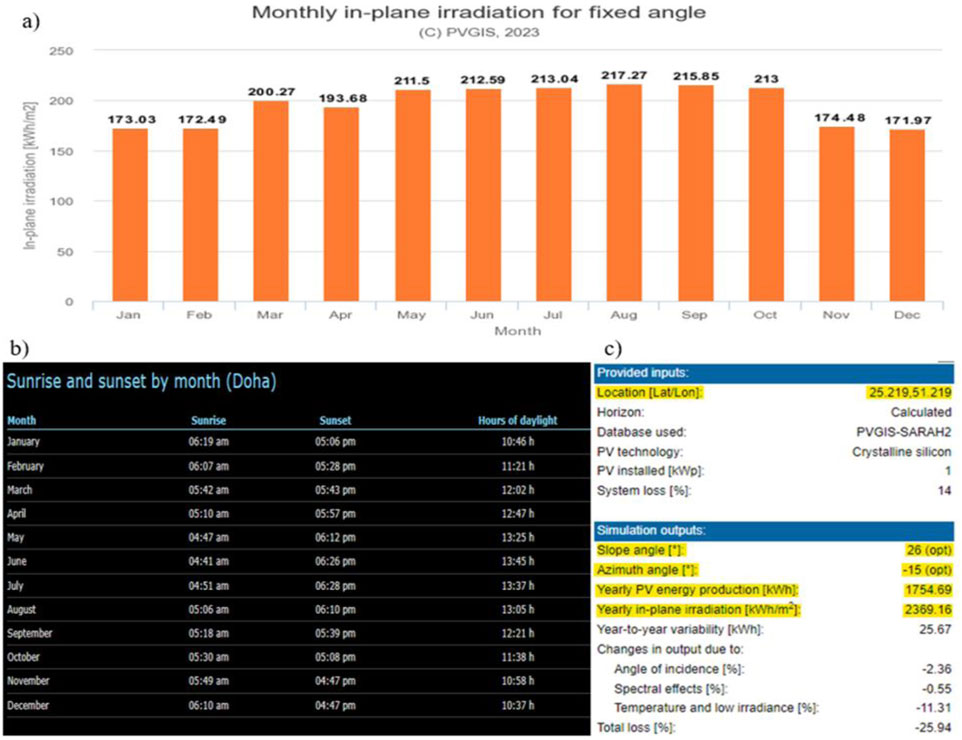Click September's sunrise time "05:18 am"
Image resolution: width=962 pixels, height=740 pixels.
point(209,633)
